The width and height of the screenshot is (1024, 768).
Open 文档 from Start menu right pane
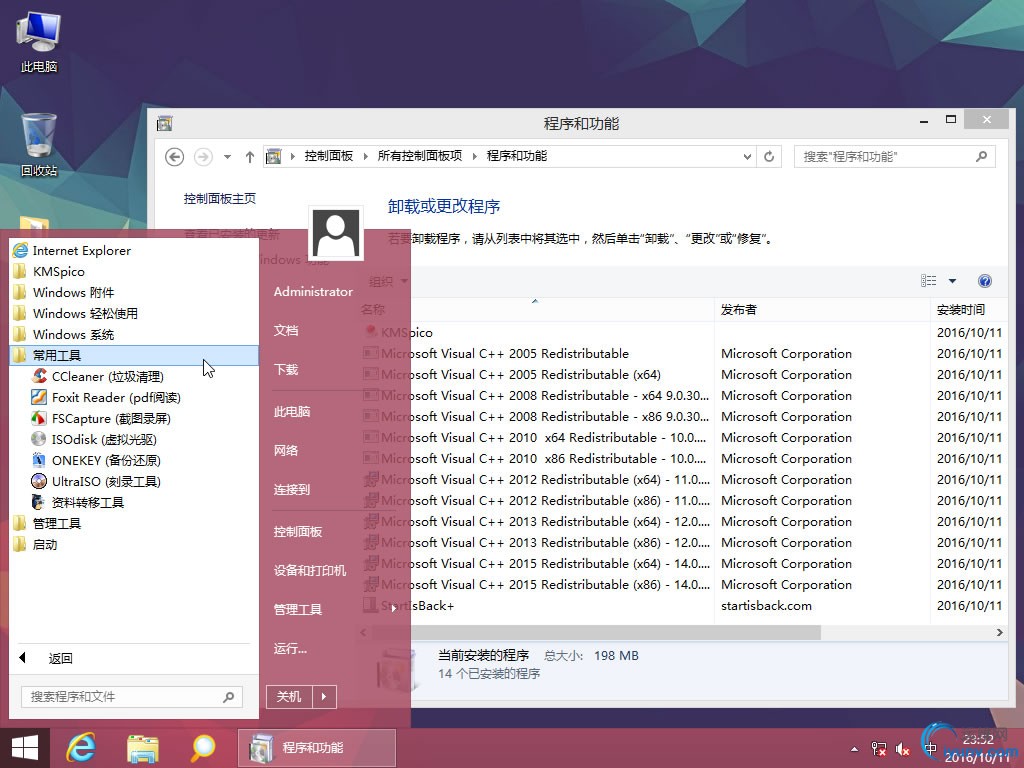pyautogui.click(x=286, y=330)
